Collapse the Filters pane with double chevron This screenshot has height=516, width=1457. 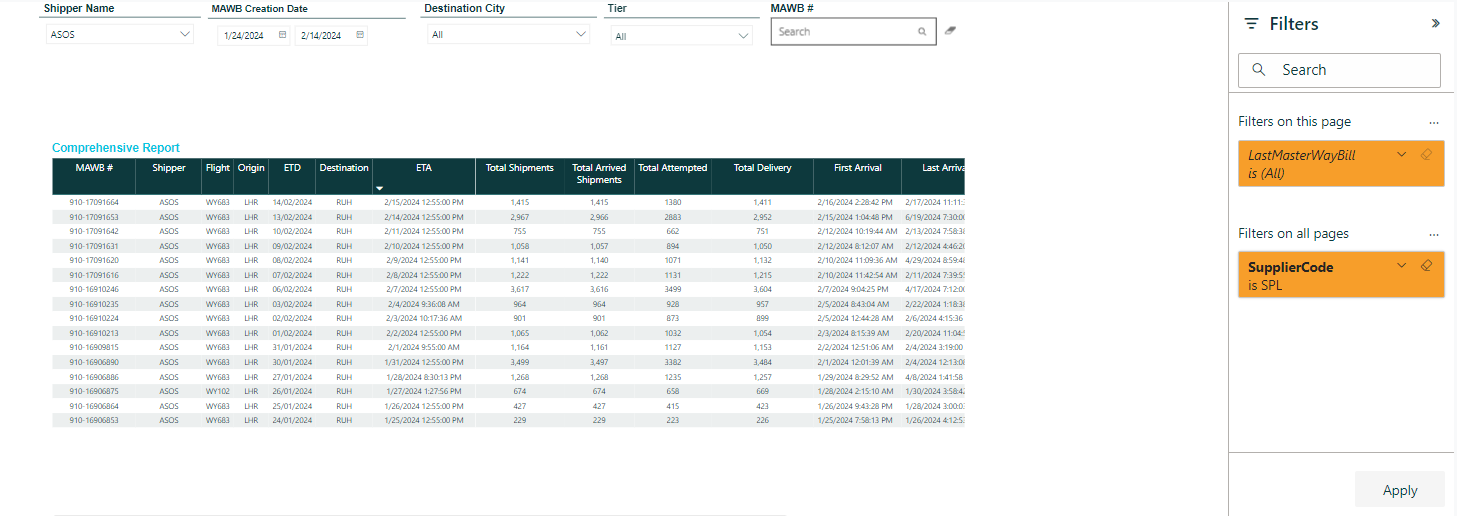(1435, 23)
